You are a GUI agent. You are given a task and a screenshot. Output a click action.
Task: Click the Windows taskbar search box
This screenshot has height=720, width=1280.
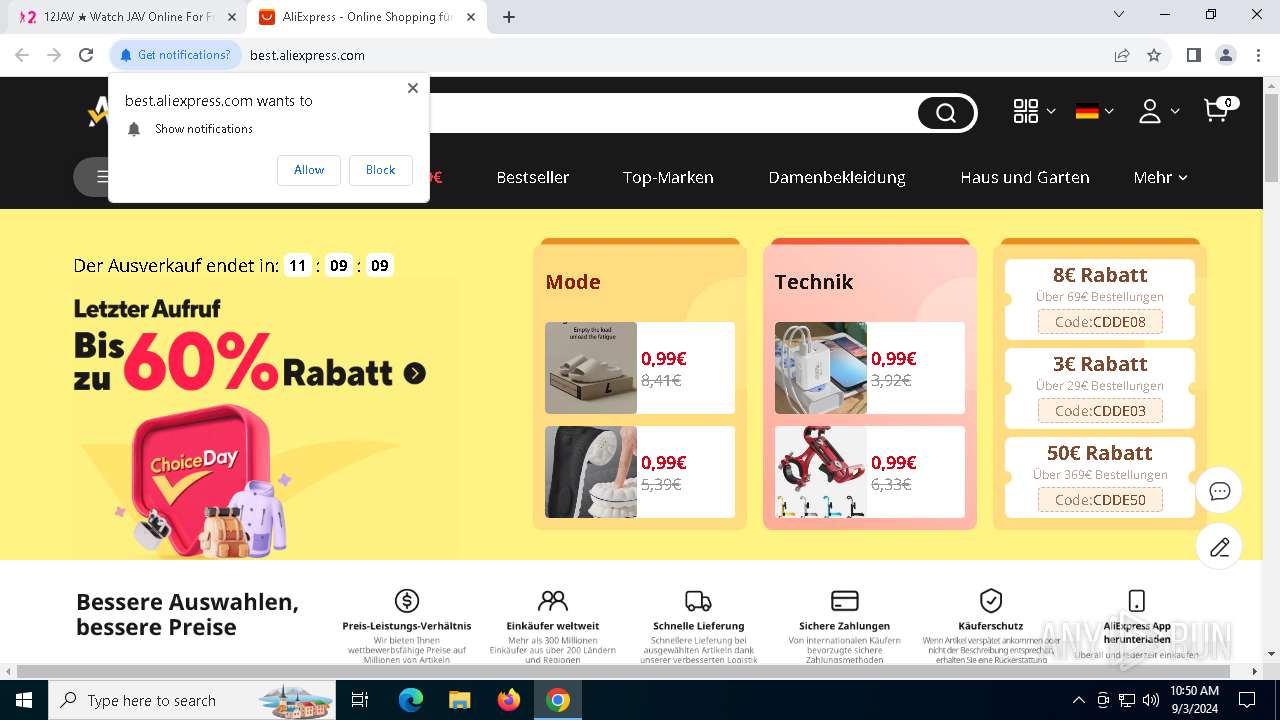click(x=191, y=700)
